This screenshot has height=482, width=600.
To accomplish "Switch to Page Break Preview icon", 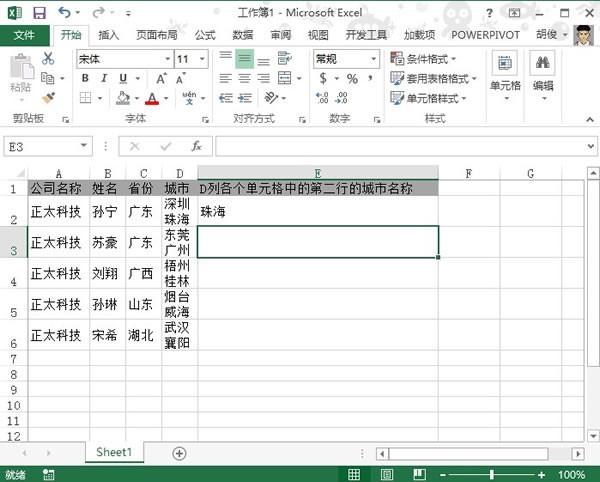I will point(420,474).
